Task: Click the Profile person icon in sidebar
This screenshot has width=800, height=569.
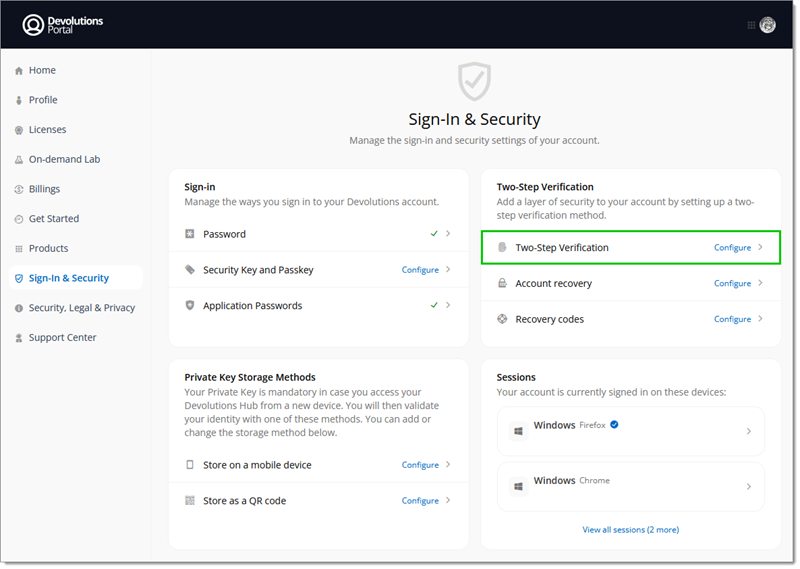Action: (x=19, y=101)
